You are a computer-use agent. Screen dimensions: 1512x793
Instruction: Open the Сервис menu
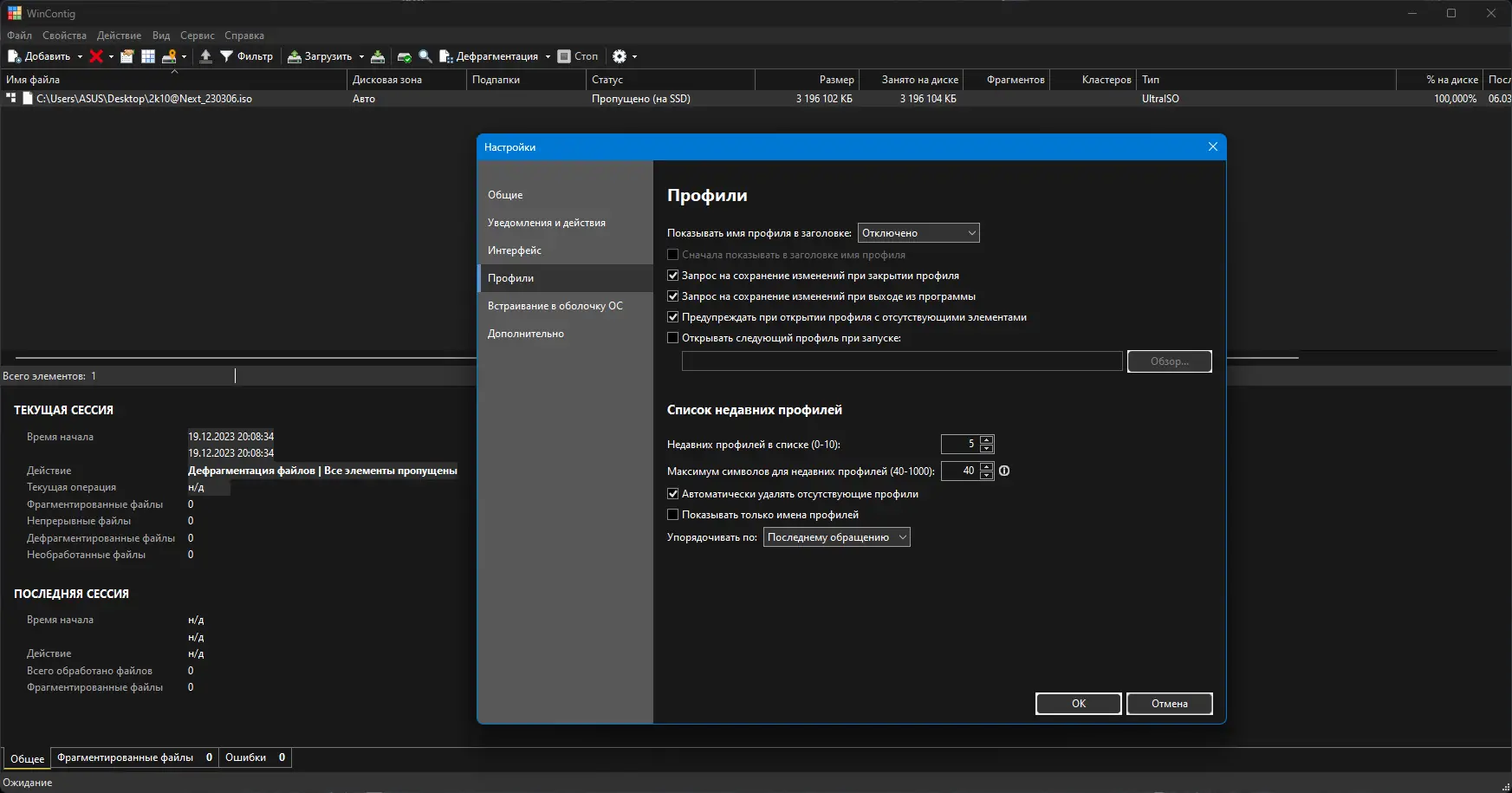click(x=197, y=36)
